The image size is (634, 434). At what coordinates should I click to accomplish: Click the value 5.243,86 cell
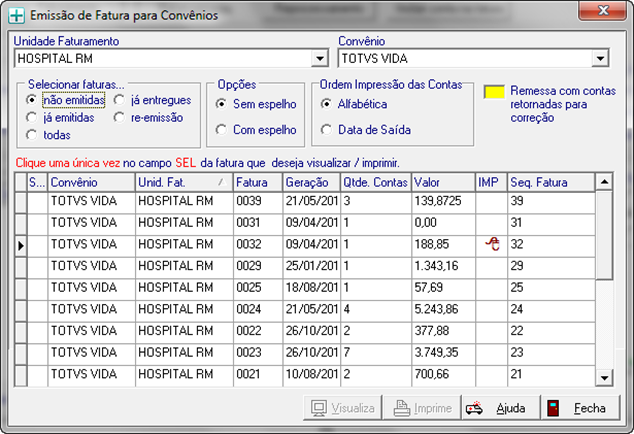point(443,311)
